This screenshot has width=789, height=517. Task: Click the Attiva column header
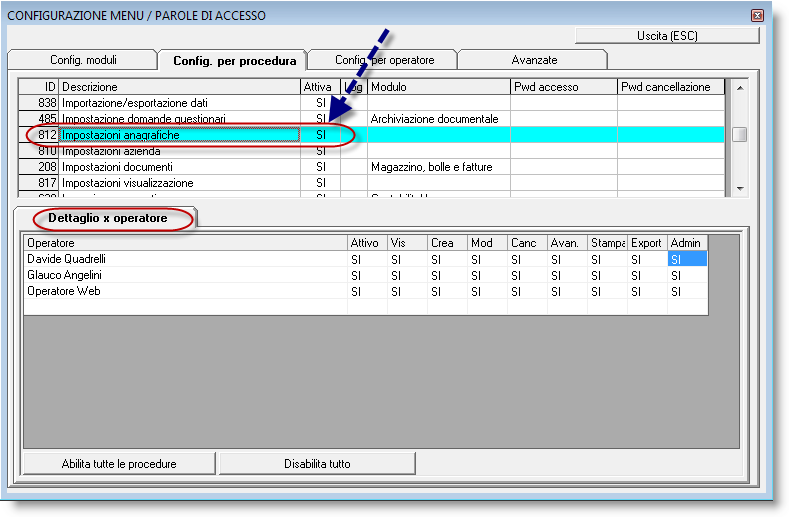click(x=321, y=87)
